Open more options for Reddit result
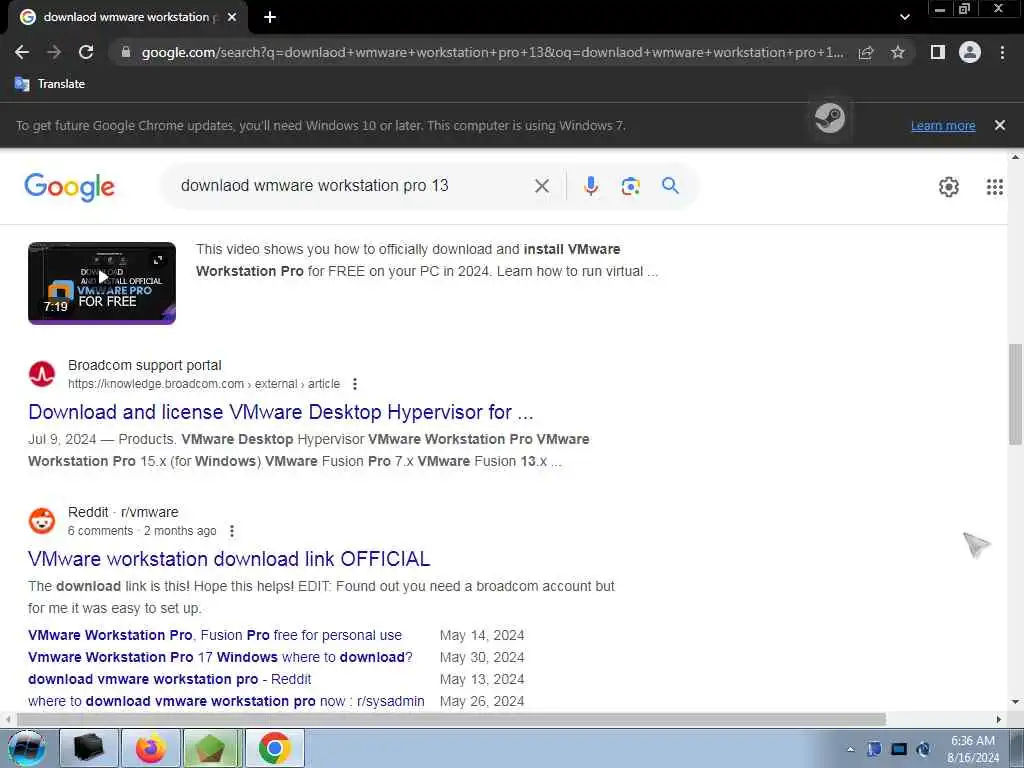The width and height of the screenshot is (1024, 768). tap(232, 531)
